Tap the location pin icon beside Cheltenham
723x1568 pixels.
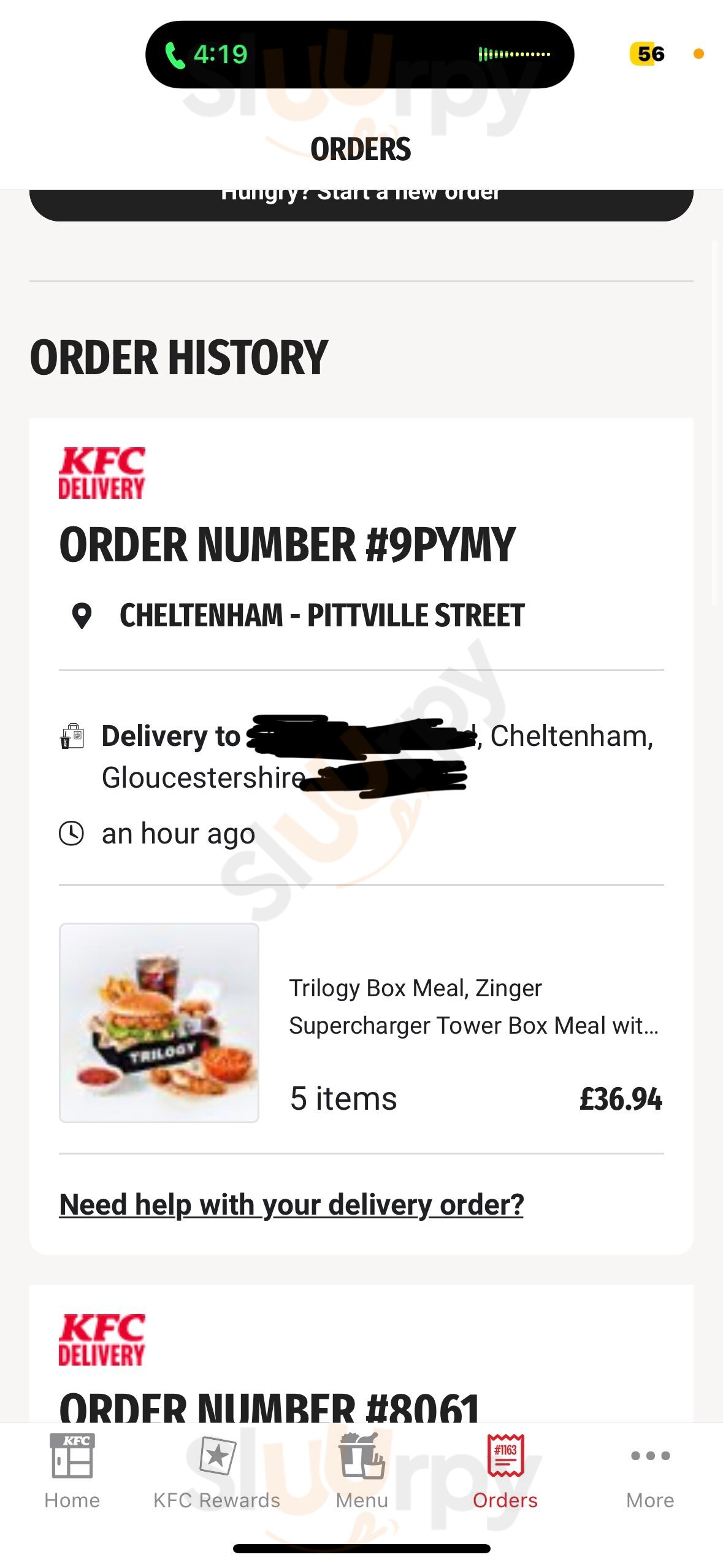click(82, 616)
